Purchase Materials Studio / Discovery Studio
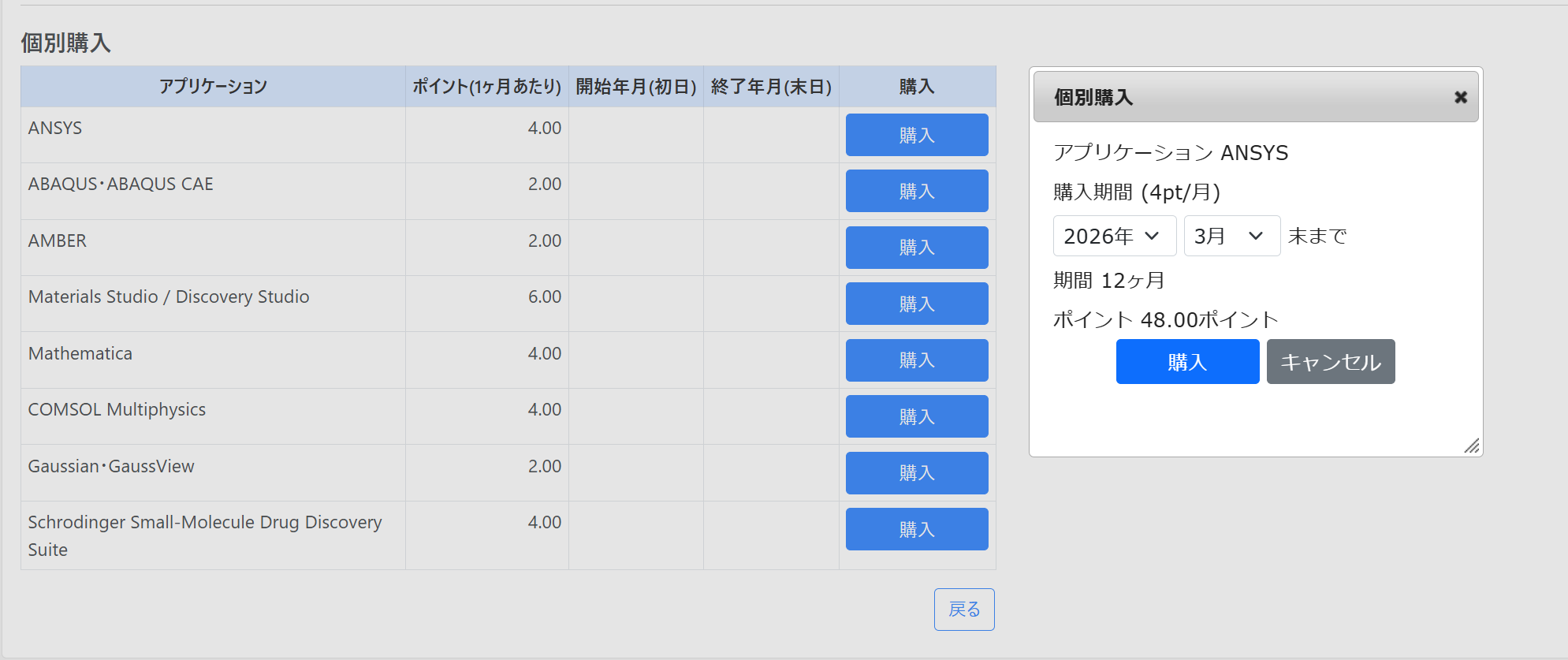This screenshot has width=1568, height=660. click(x=916, y=304)
